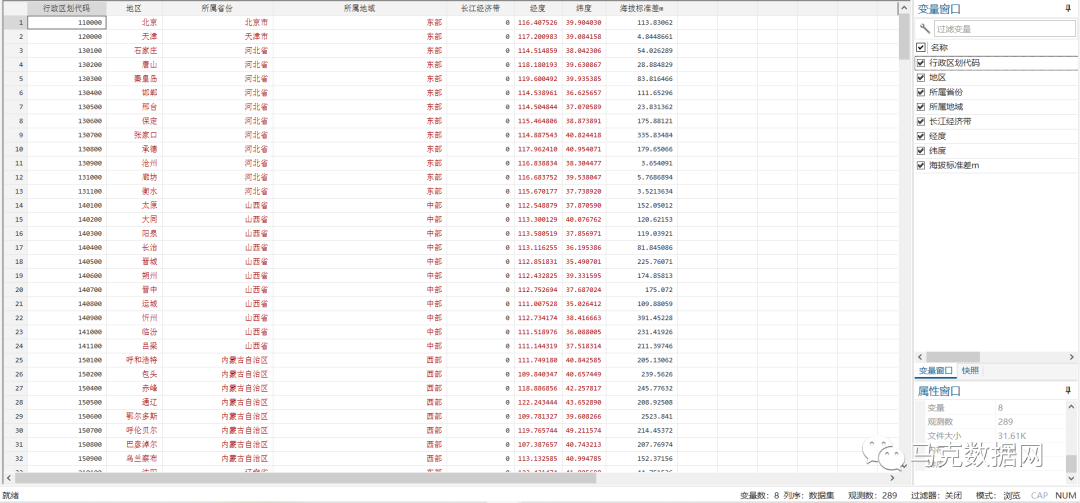The image size is (1080, 503).
Task: Click the 呼和浩特 region cell
Action: click(x=134, y=360)
